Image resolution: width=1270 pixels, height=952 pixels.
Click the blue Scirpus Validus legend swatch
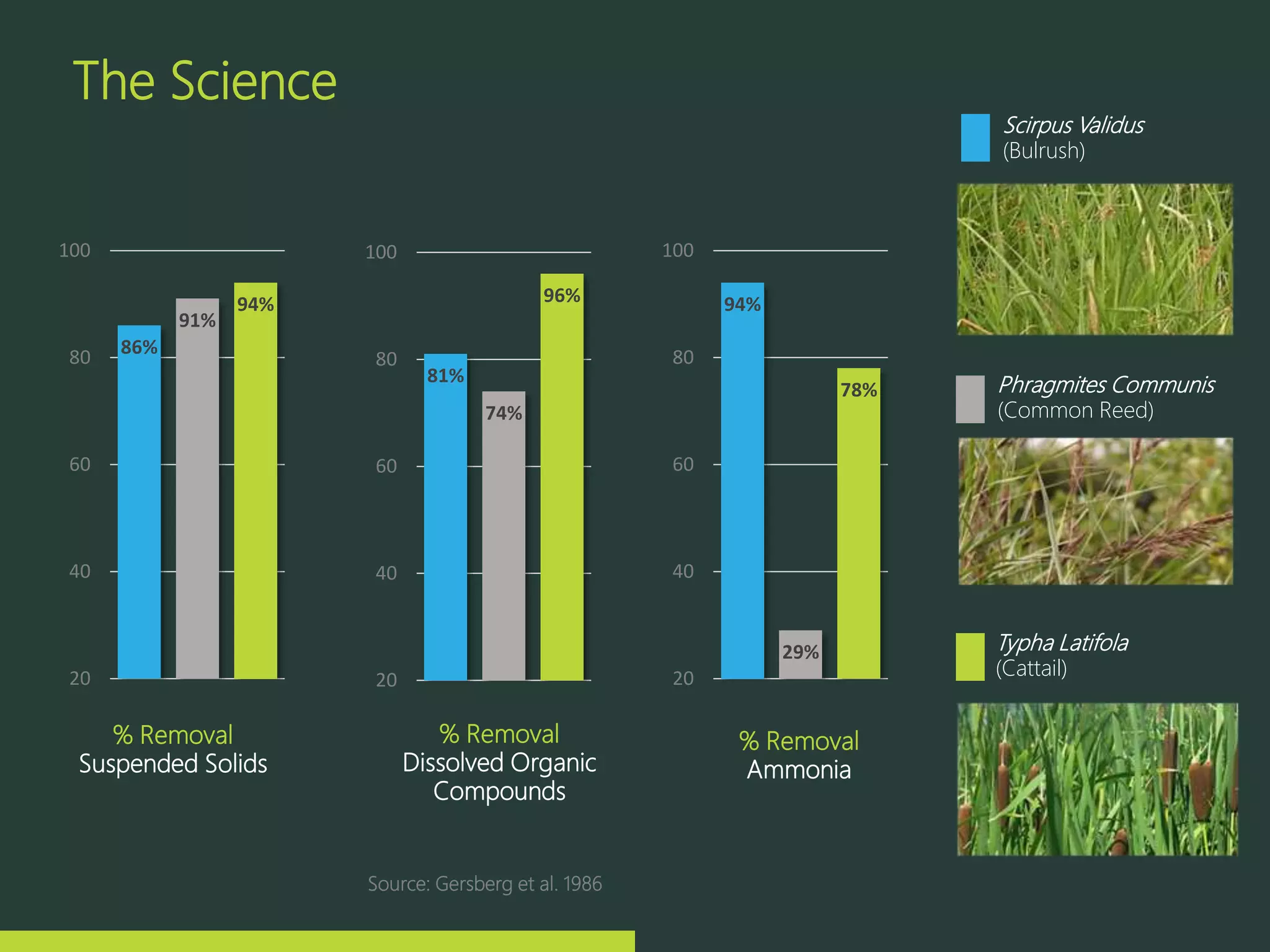coord(975,138)
